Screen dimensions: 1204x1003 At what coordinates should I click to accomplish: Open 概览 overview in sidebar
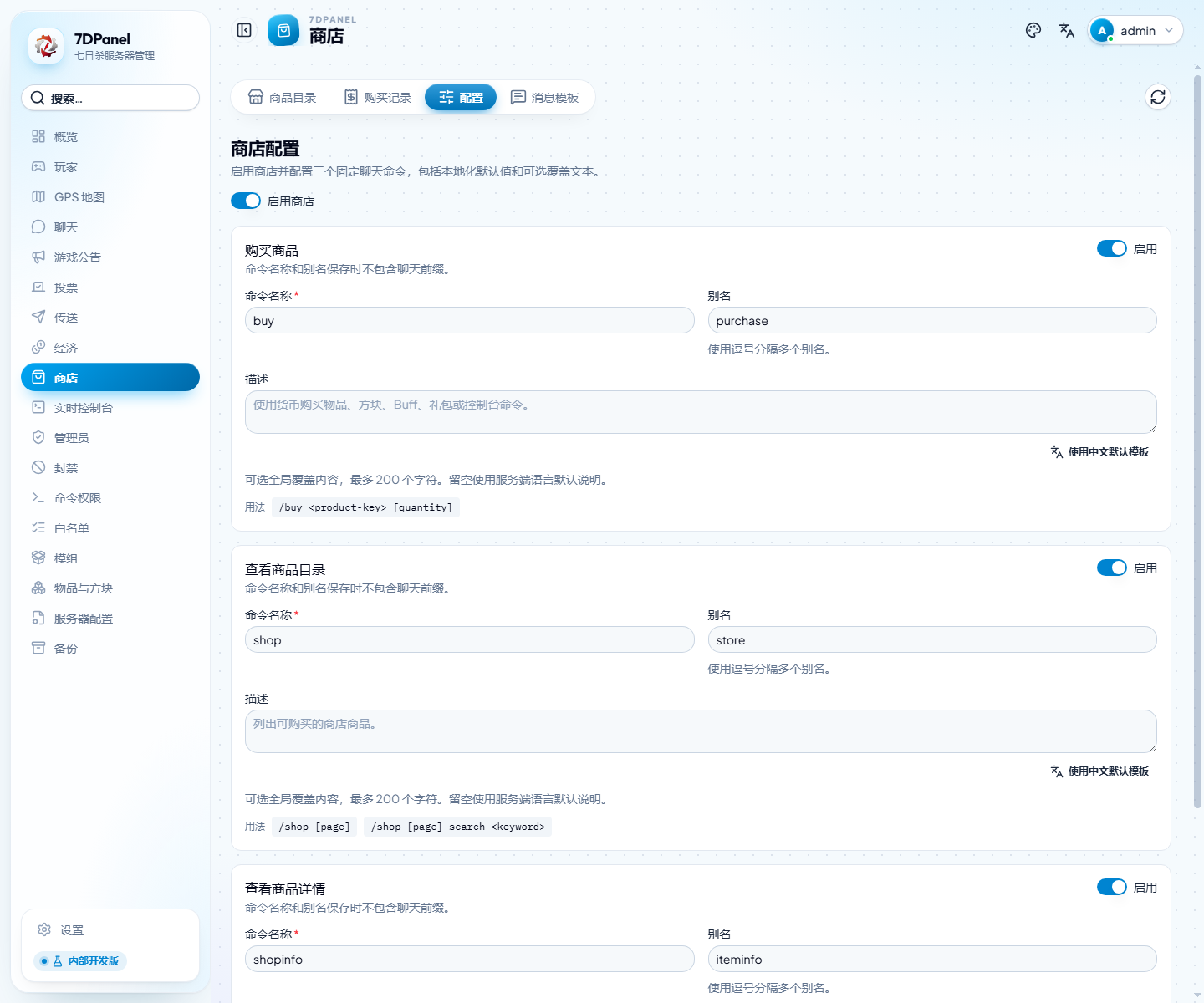110,136
